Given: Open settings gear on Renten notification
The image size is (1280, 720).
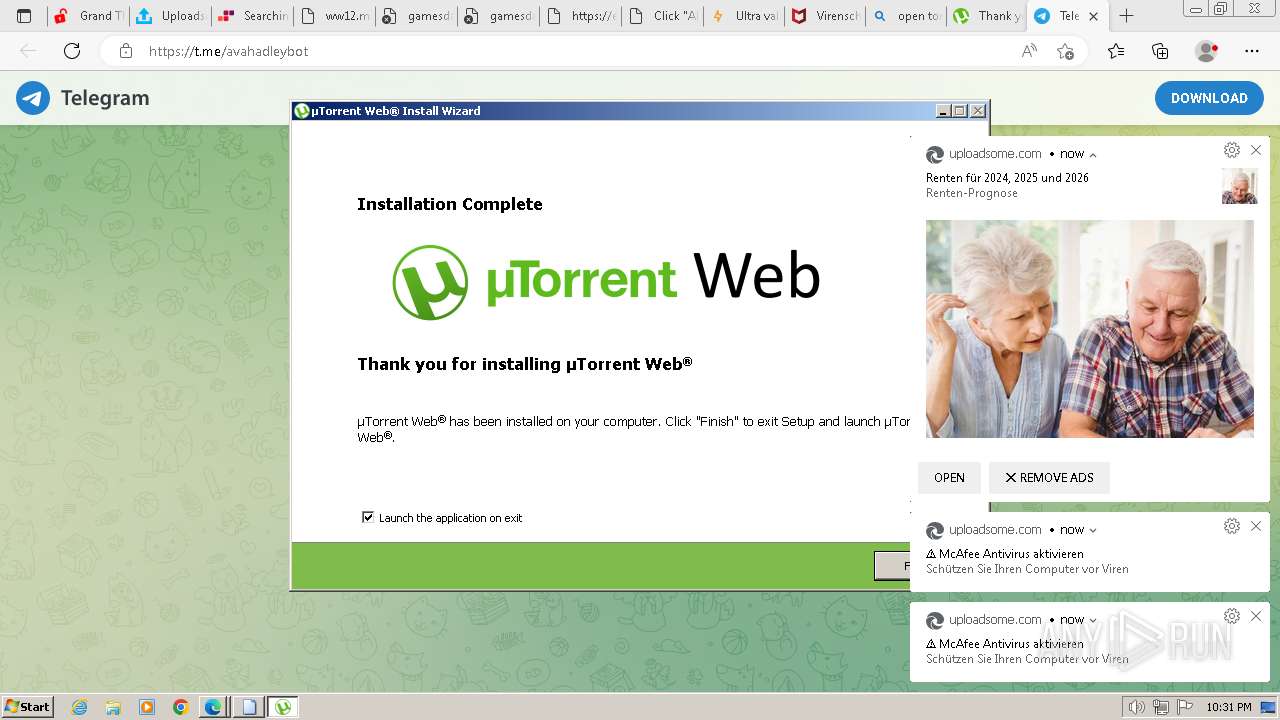Looking at the screenshot, I should [1232, 150].
